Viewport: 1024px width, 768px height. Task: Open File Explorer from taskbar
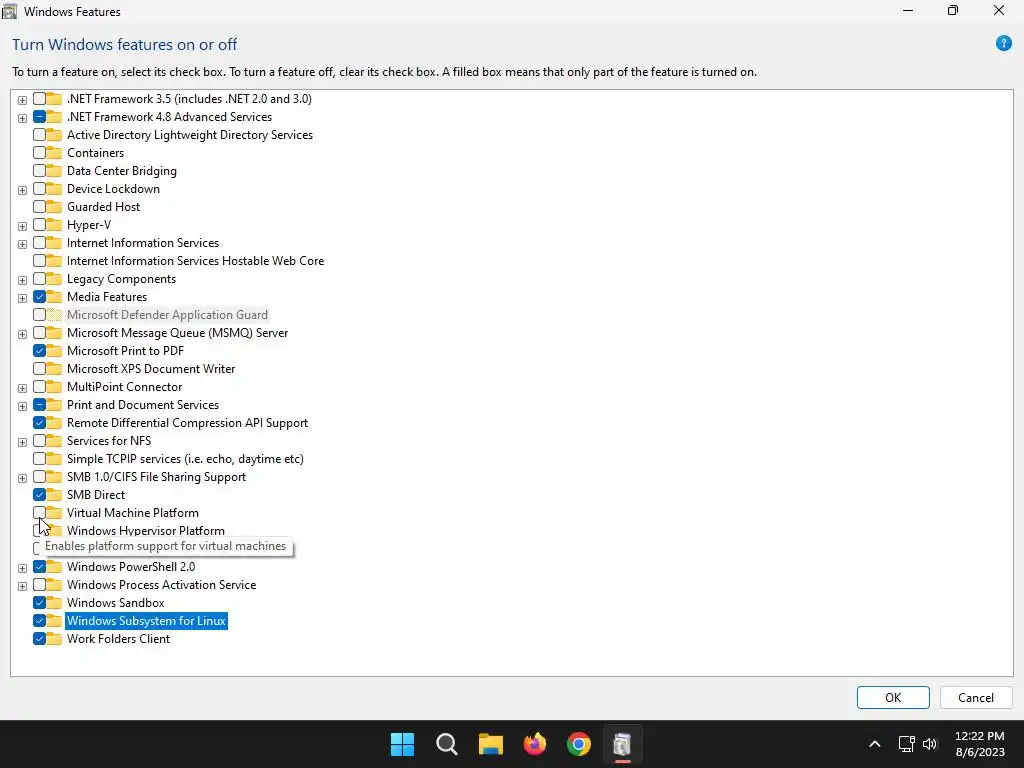[490, 744]
